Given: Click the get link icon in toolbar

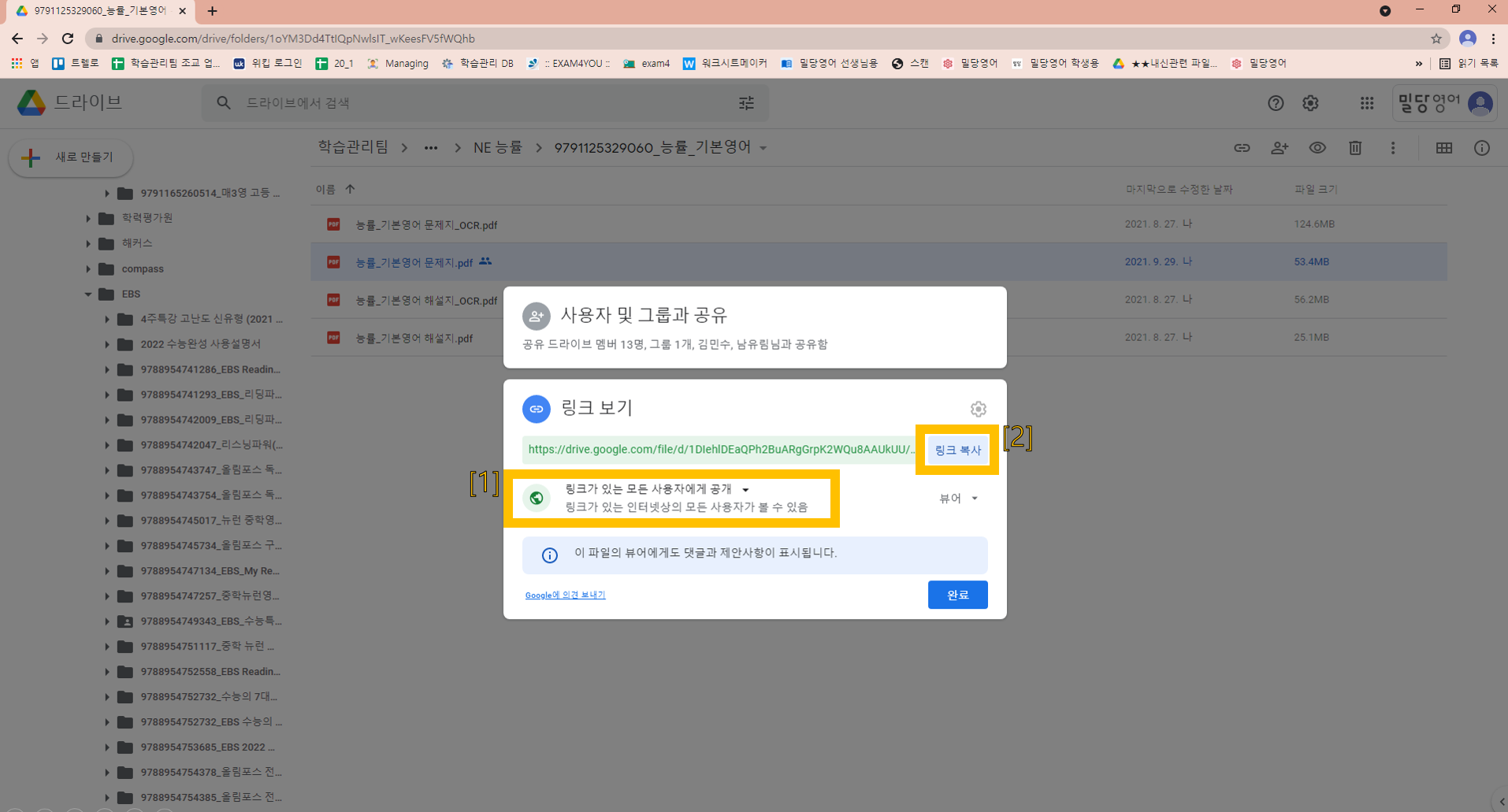Looking at the screenshot, I should (x=1242, y=148).
